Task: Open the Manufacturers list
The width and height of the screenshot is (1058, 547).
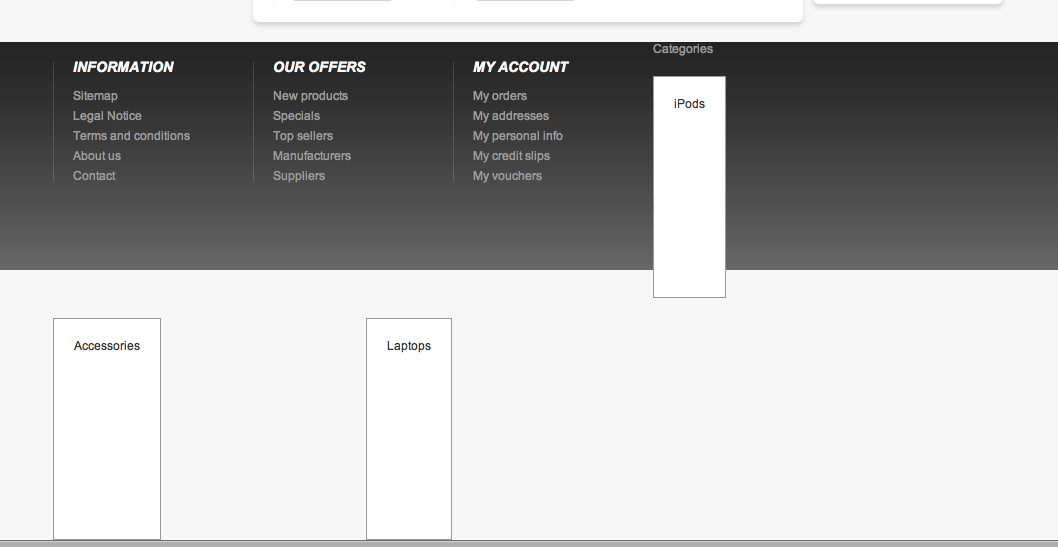Action: (x=312, y=156)
